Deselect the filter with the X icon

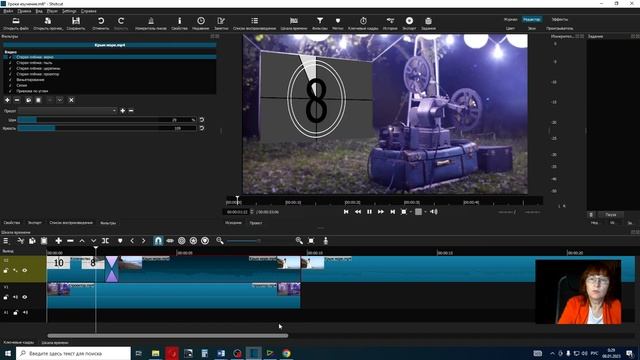pos(71,100)
